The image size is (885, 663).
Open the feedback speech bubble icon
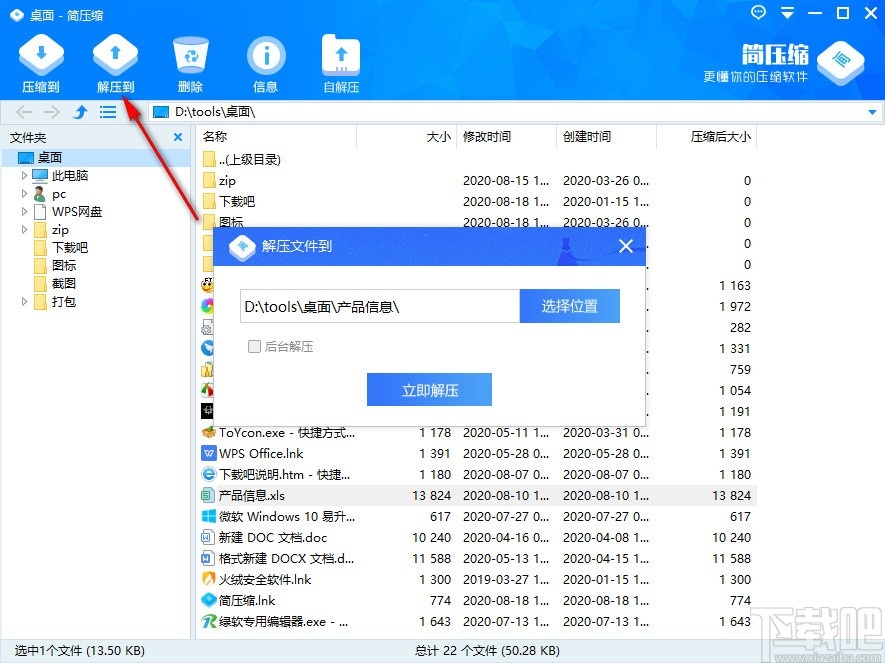click(x=757, y=13)
